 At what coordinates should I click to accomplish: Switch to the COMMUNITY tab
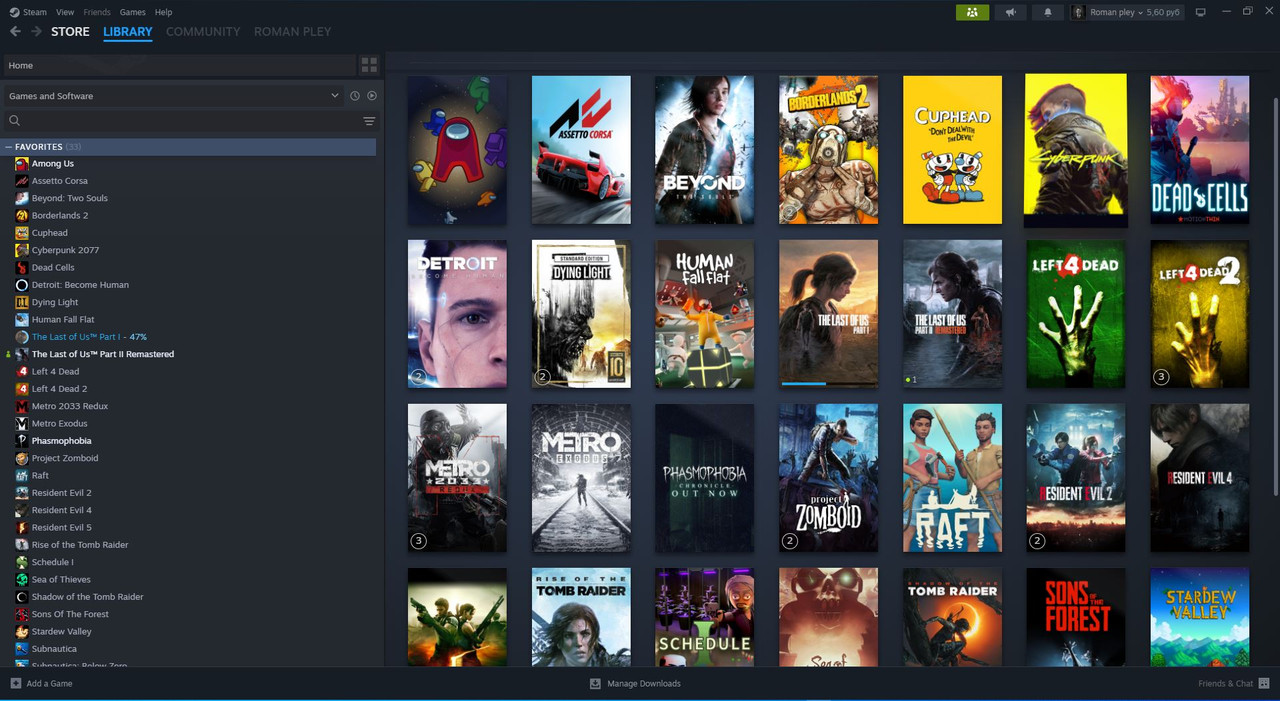[x=203, y=32]
